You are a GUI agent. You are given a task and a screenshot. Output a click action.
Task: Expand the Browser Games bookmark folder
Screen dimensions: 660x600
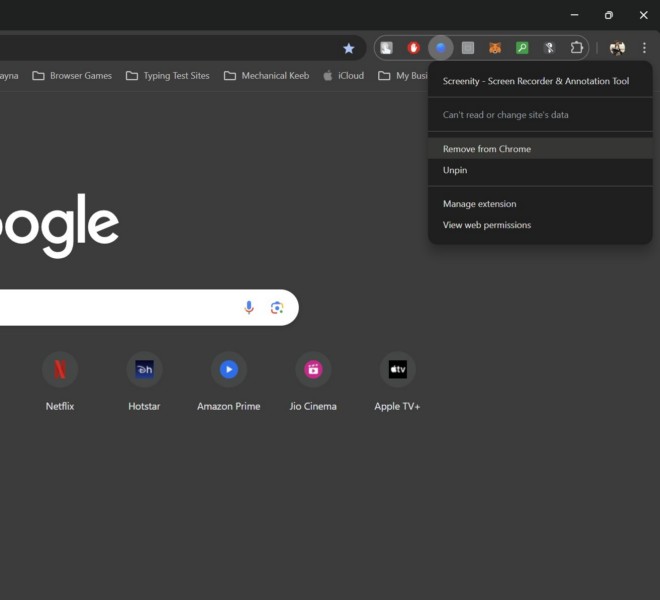point(72,76)
